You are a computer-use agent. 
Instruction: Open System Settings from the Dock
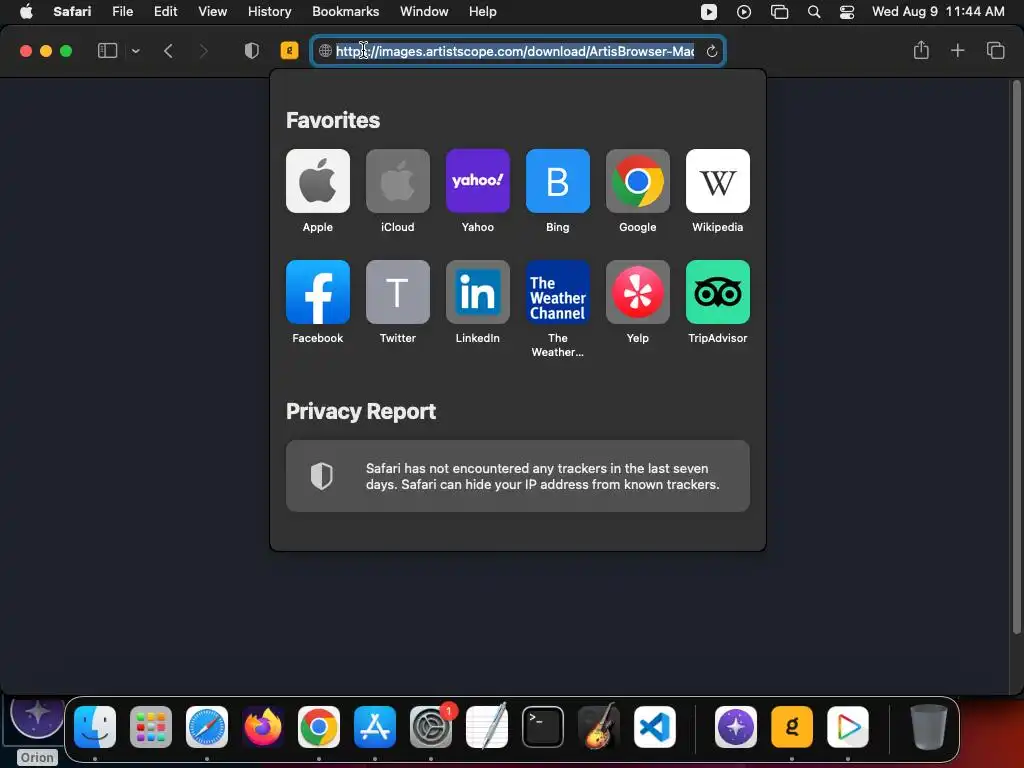pos(431,726)
